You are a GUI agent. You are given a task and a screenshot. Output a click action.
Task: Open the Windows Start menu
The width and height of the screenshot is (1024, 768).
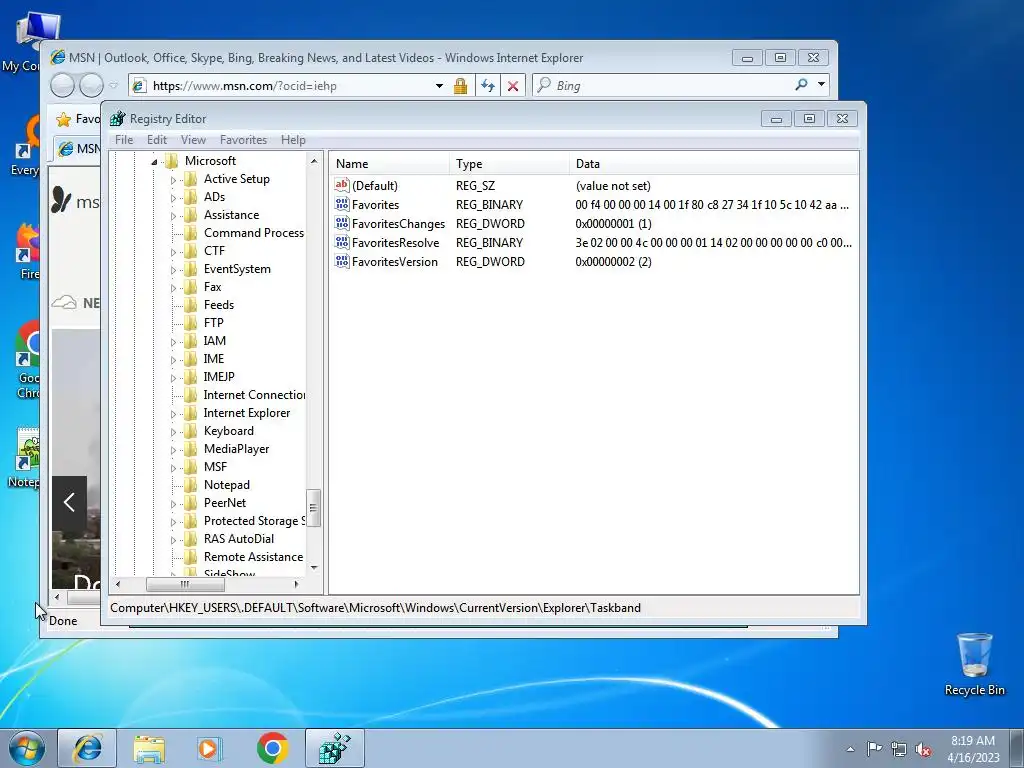click(x=26, y=748)
